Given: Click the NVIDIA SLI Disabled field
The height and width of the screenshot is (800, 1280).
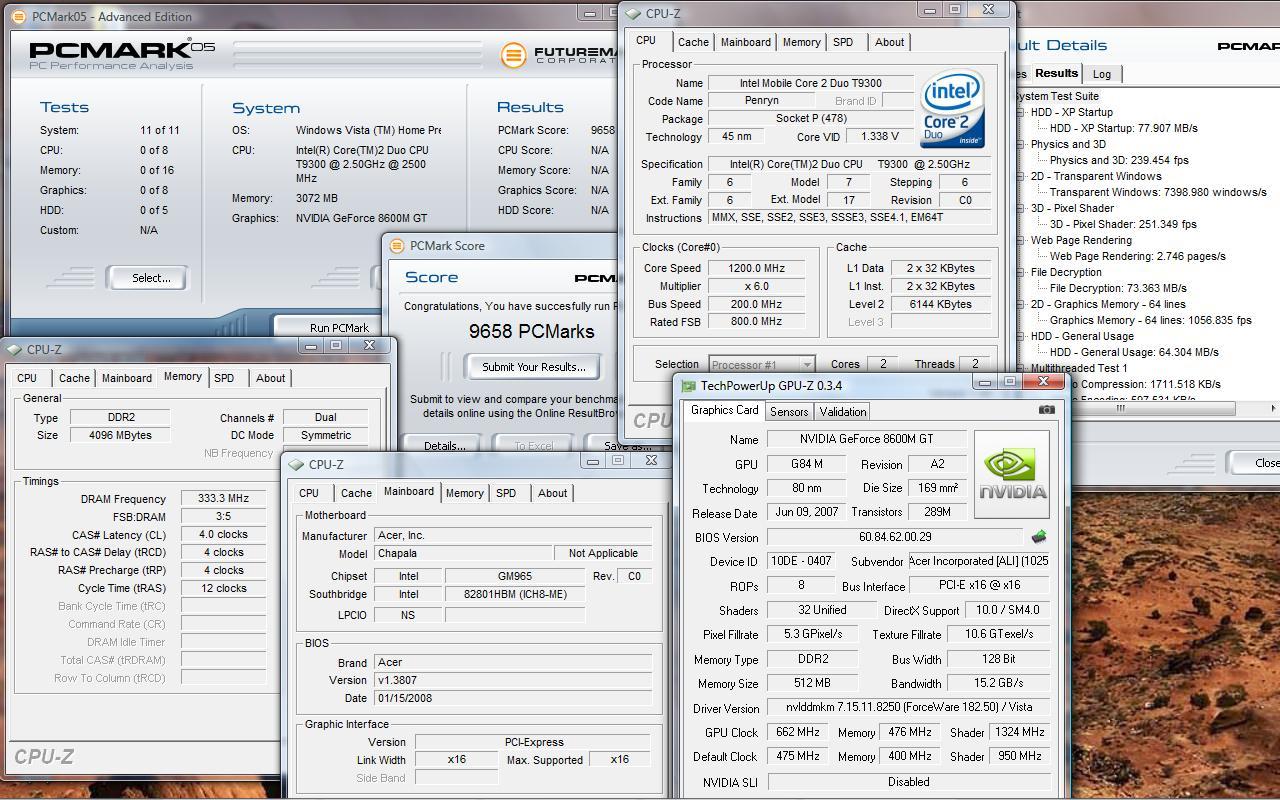Looking at the screenshot, I should (908, 782).
